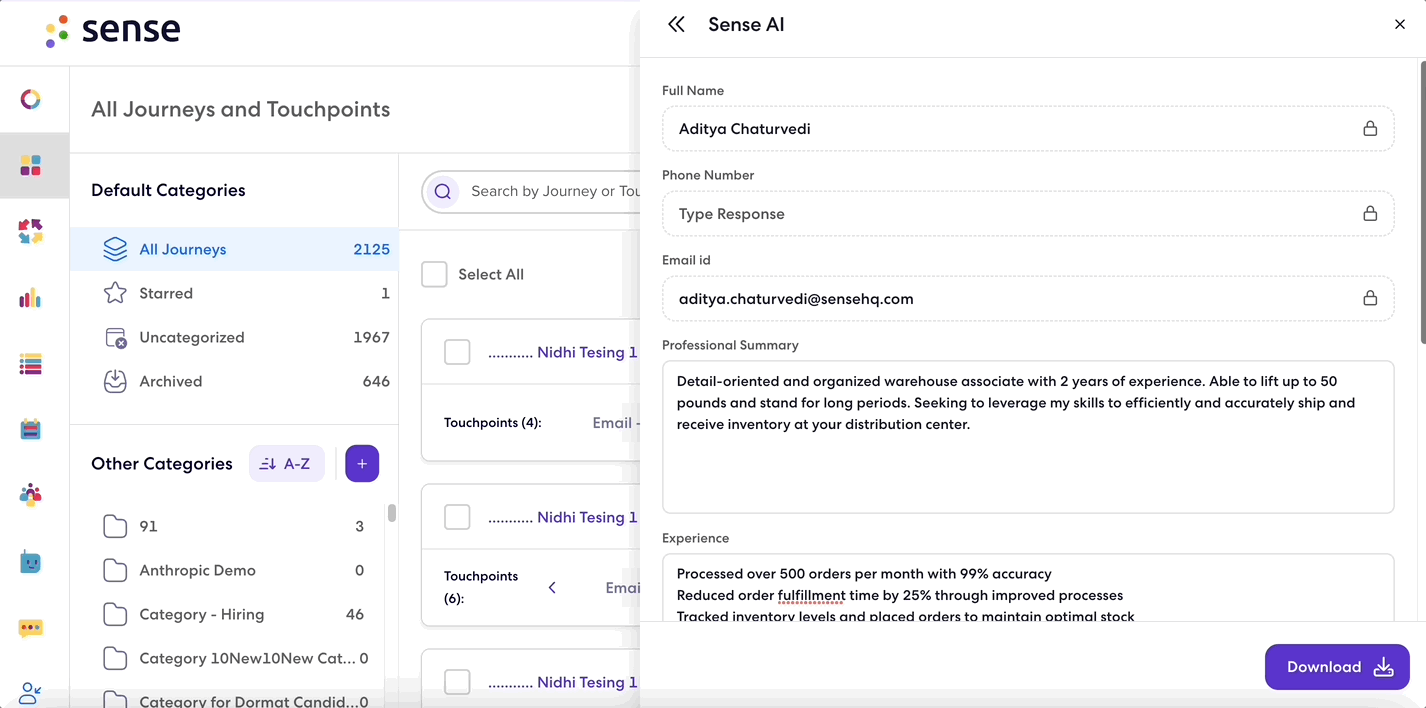
Task: Click the Download button
Action: coord(1337,667)
